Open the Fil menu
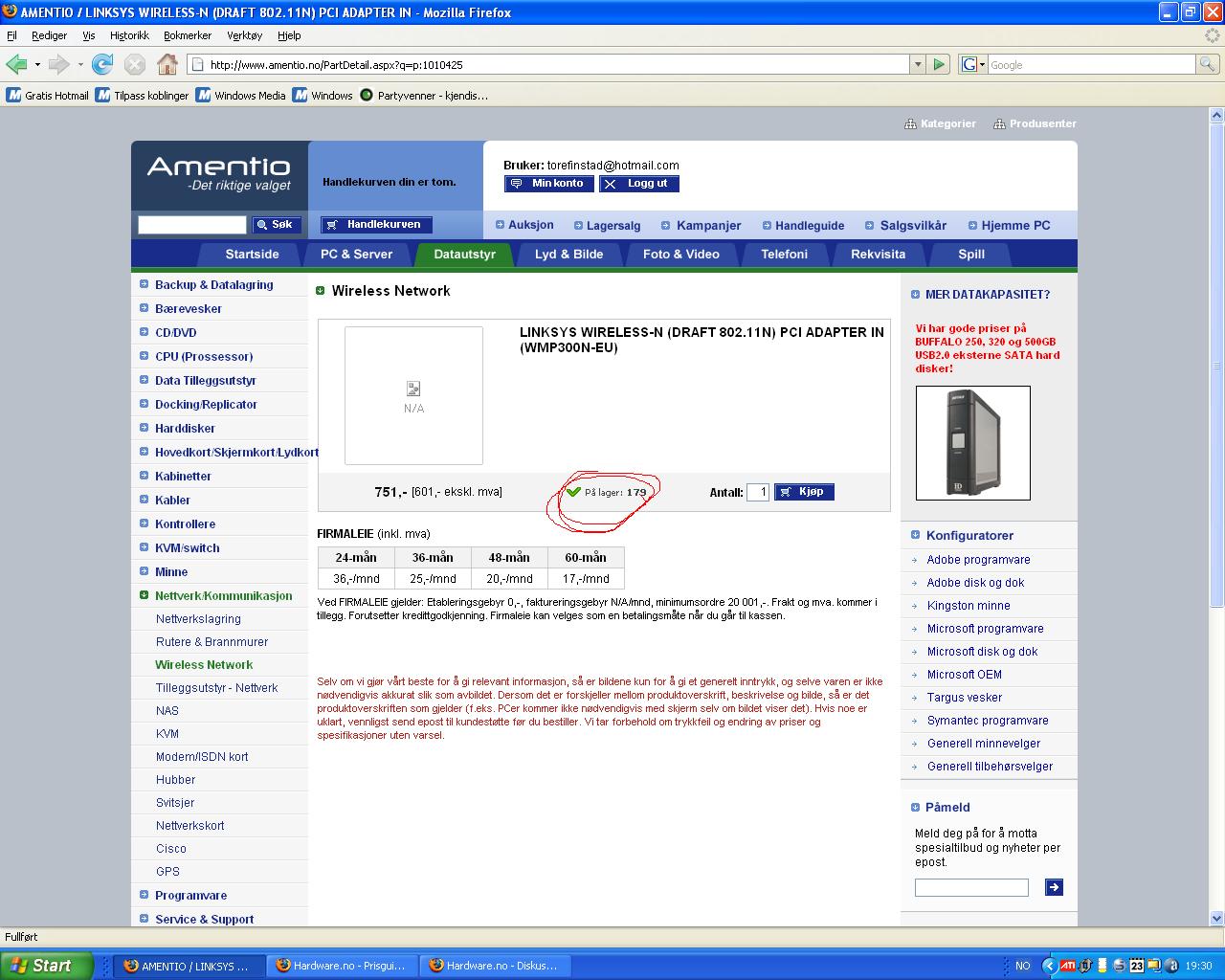This screenshot has height=980, width=1225. [x=11, y=34]
